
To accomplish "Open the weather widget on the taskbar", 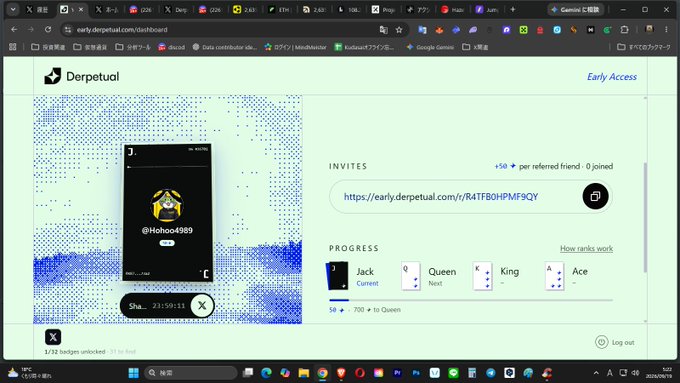I will [x=29, y=373].
